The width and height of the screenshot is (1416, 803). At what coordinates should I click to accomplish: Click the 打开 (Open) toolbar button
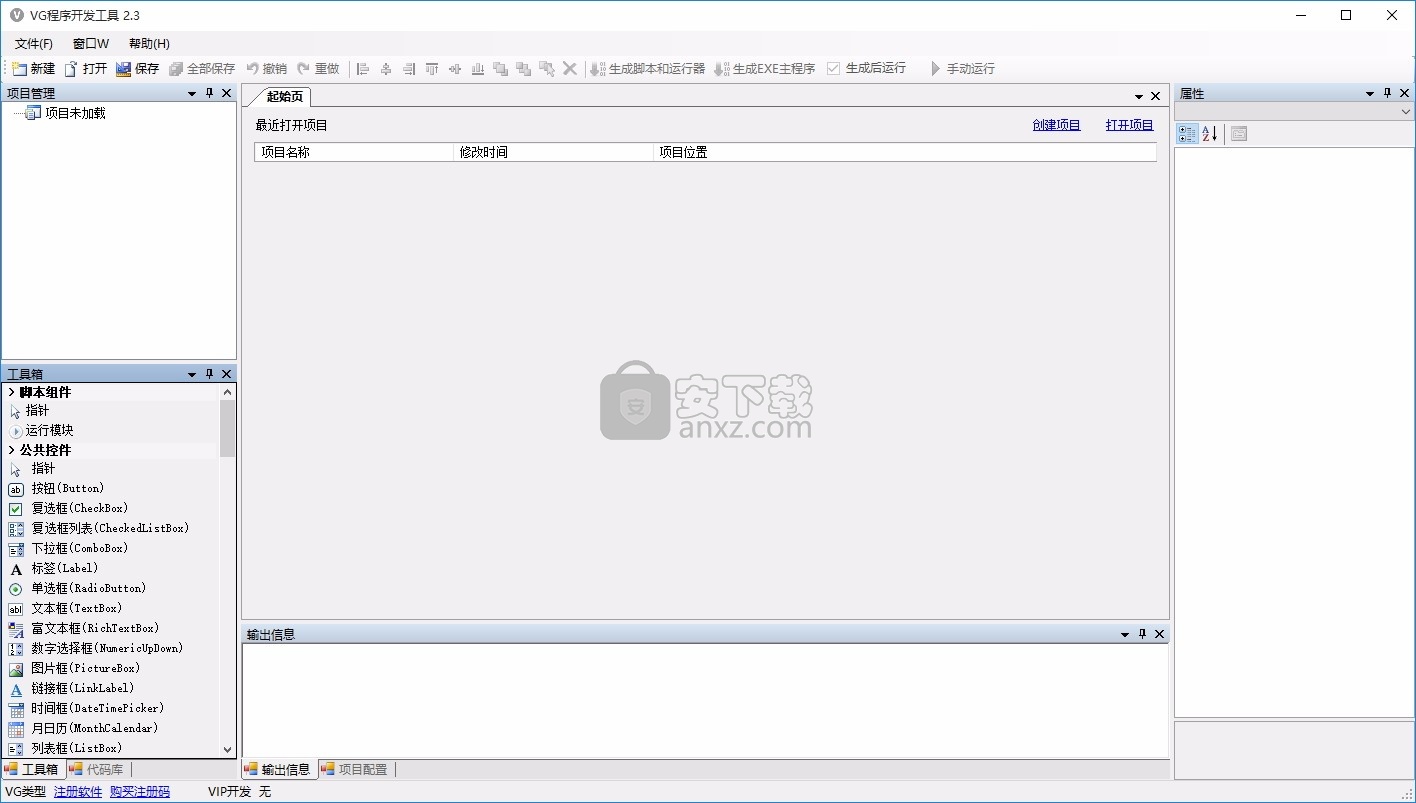click(x=86, y=69)
